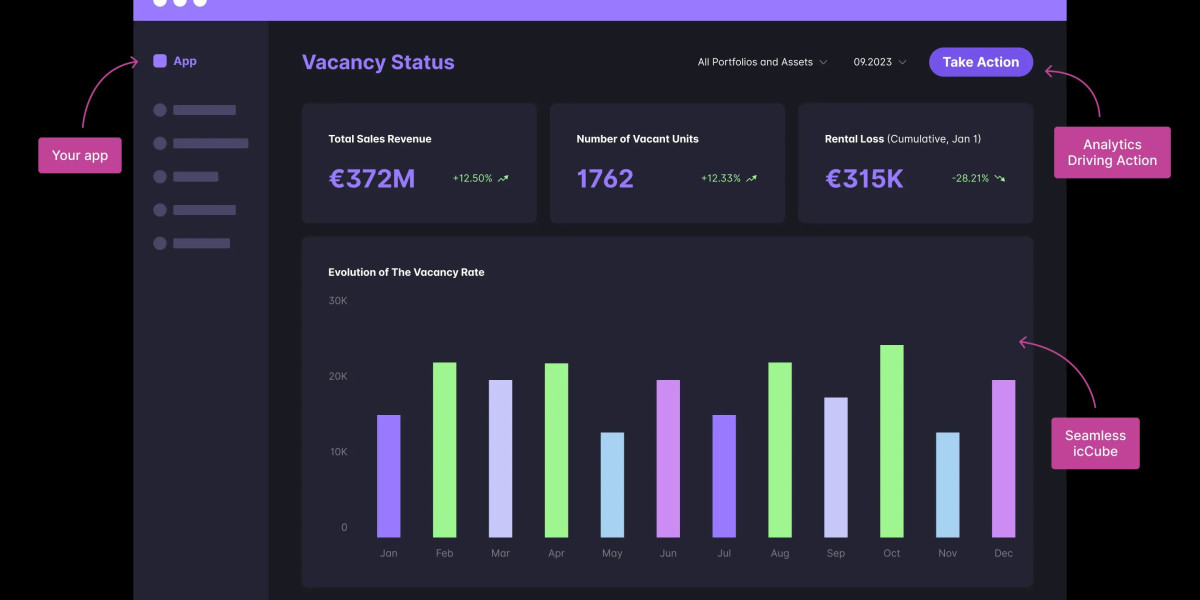
Task: Click the downward trend arrow beside -28.21%
Action: point(999,179)
